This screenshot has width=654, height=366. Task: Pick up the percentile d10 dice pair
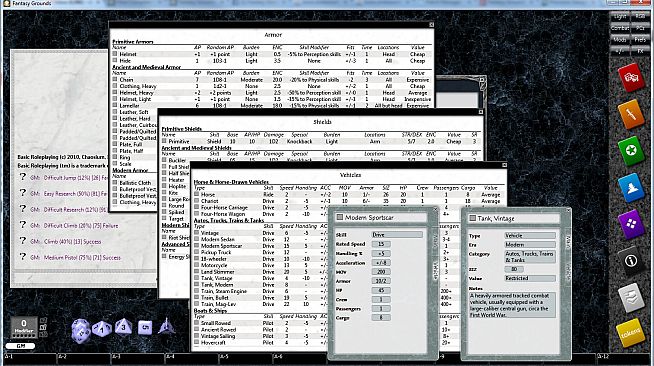[80, 331]
